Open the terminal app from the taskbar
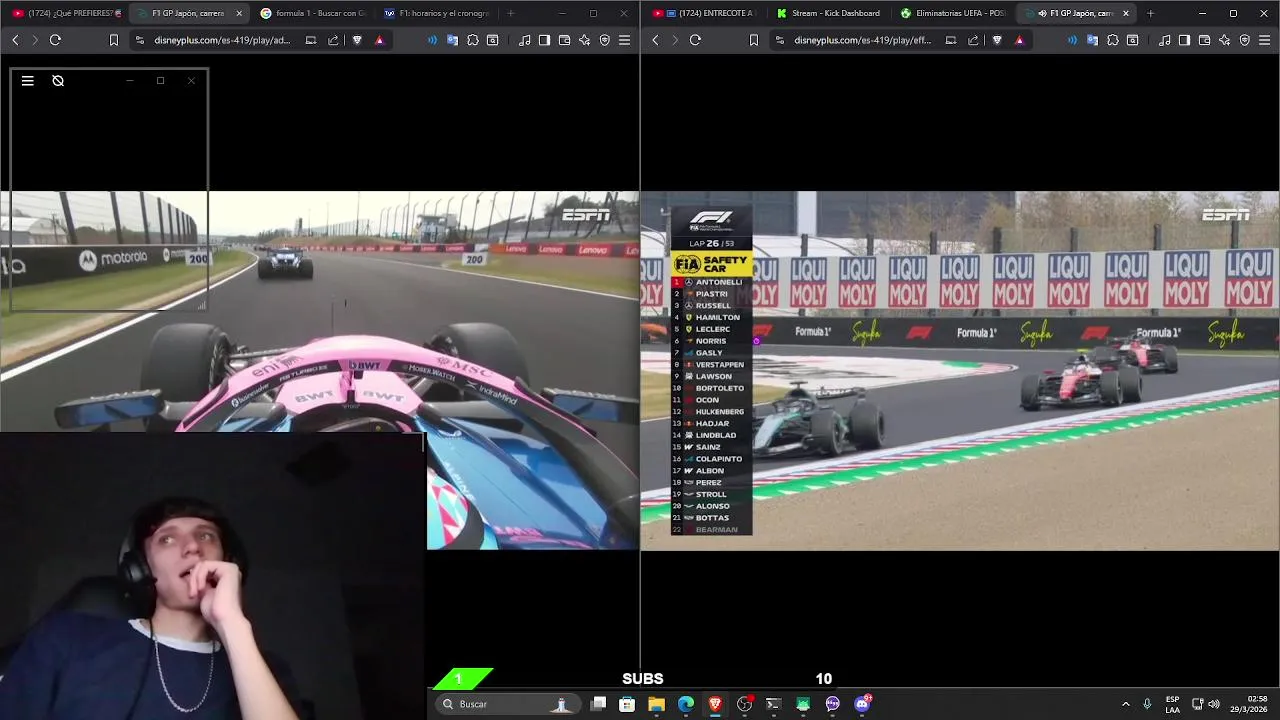The width and height of the screenshot is (1280, 720). click(x=773, y=704)
